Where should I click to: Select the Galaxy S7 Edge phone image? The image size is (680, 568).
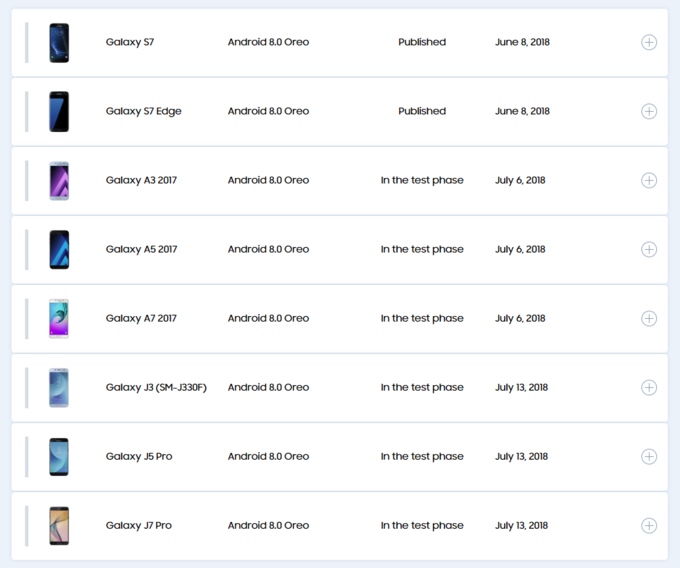(x=59, y=111)
